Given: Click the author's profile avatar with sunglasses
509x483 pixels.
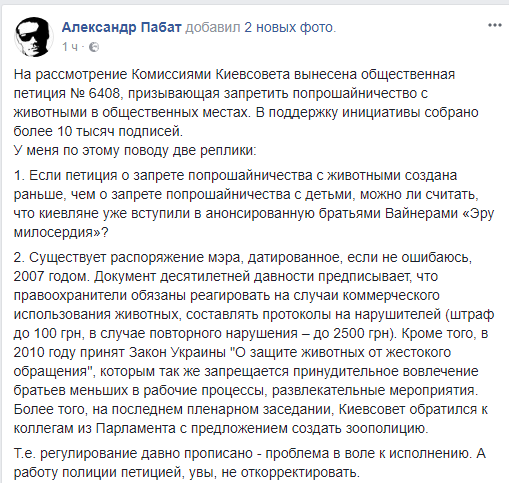Looking at the screenshot, I should click(33, 37).
